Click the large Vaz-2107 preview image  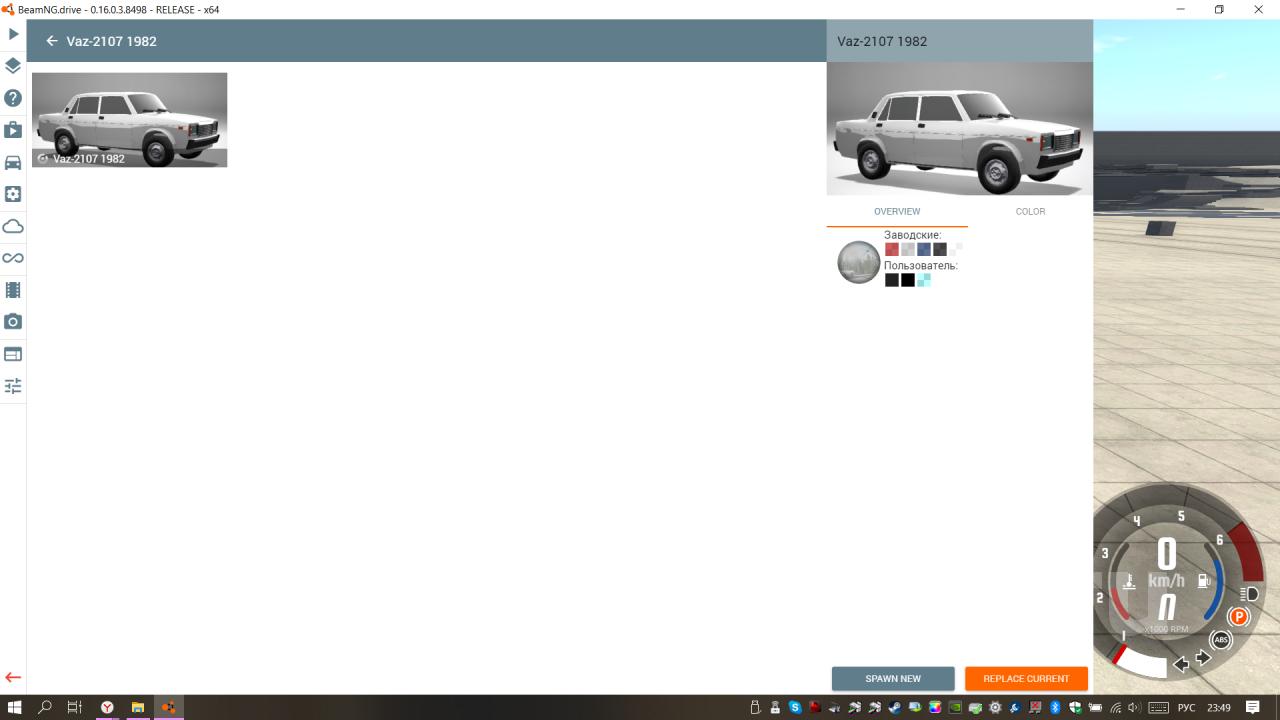[960, 129]
